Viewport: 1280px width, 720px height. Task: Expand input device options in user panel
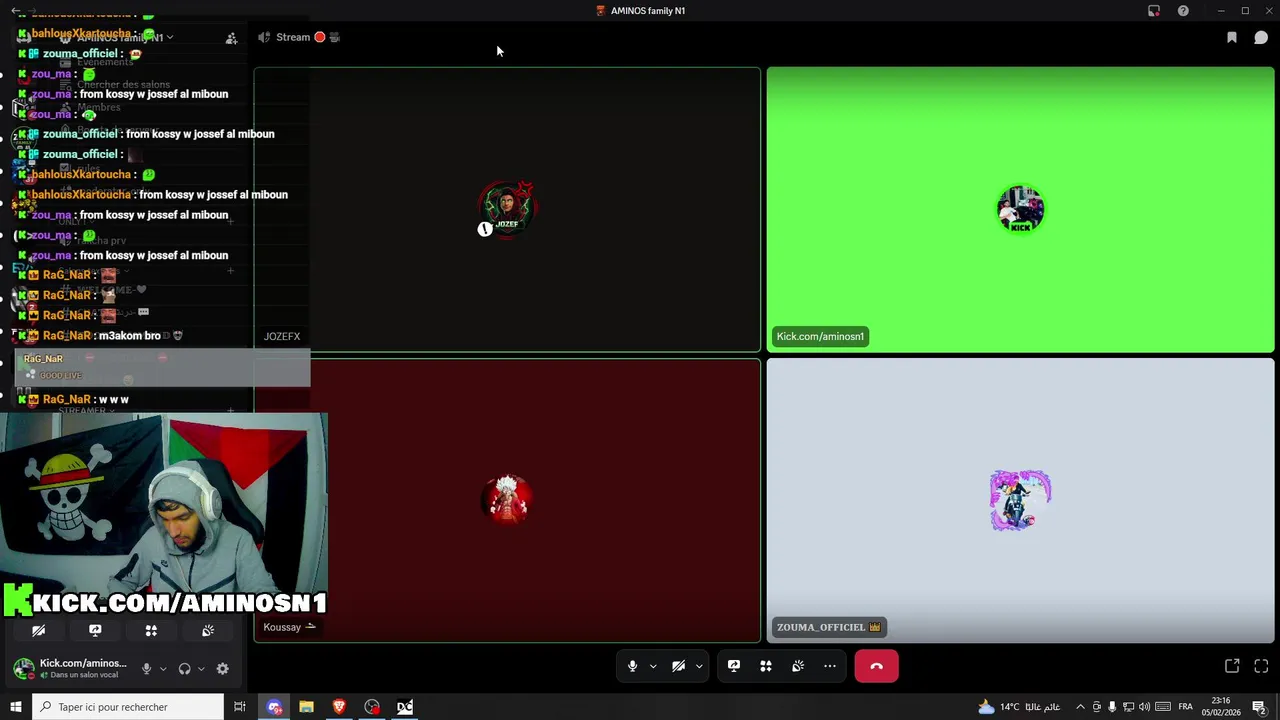click(163, 669)
